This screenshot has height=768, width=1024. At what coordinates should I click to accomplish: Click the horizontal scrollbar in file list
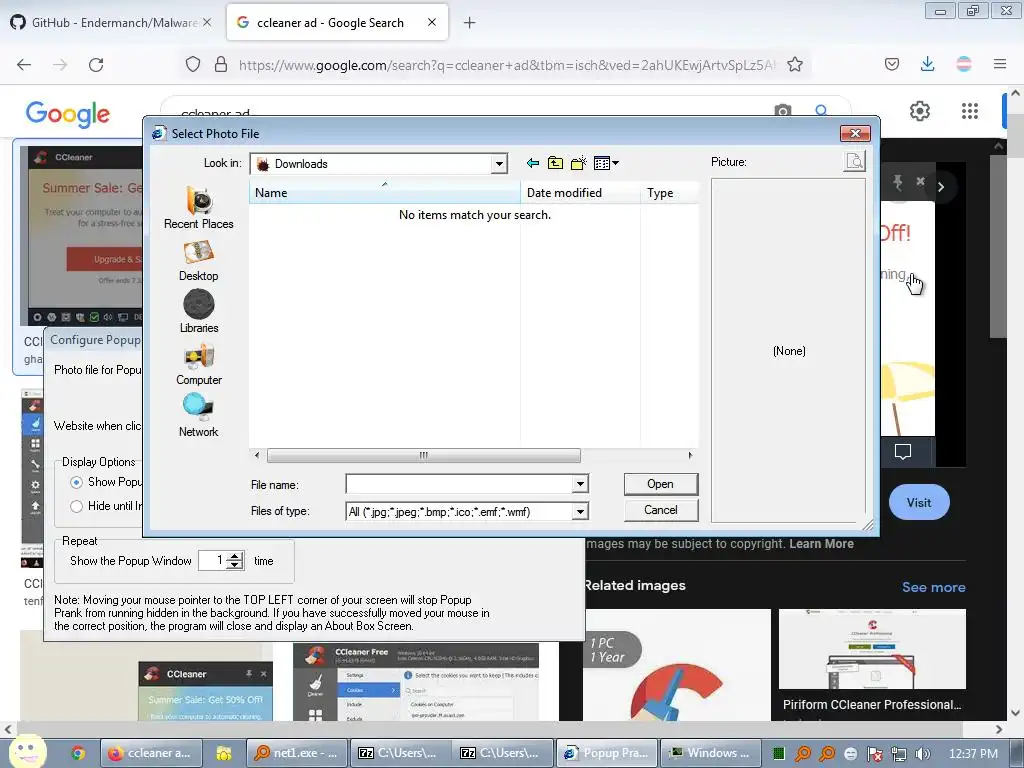pos(424,455)
